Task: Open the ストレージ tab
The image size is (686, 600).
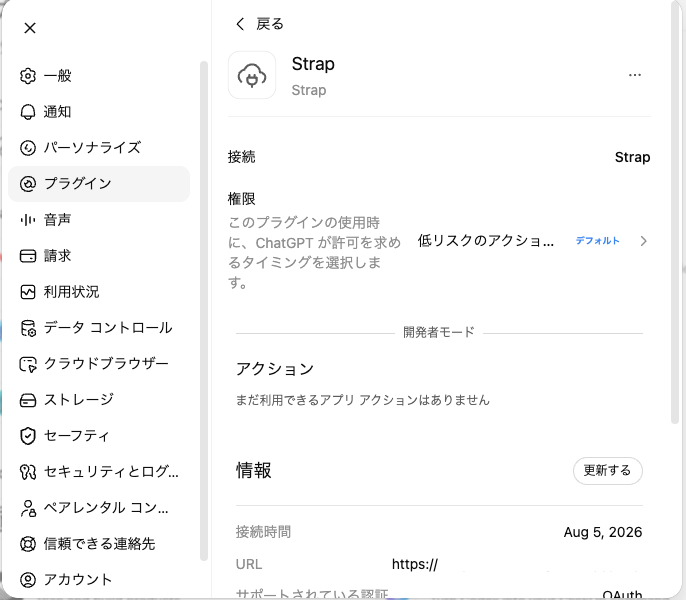Action: pos(99,400)
